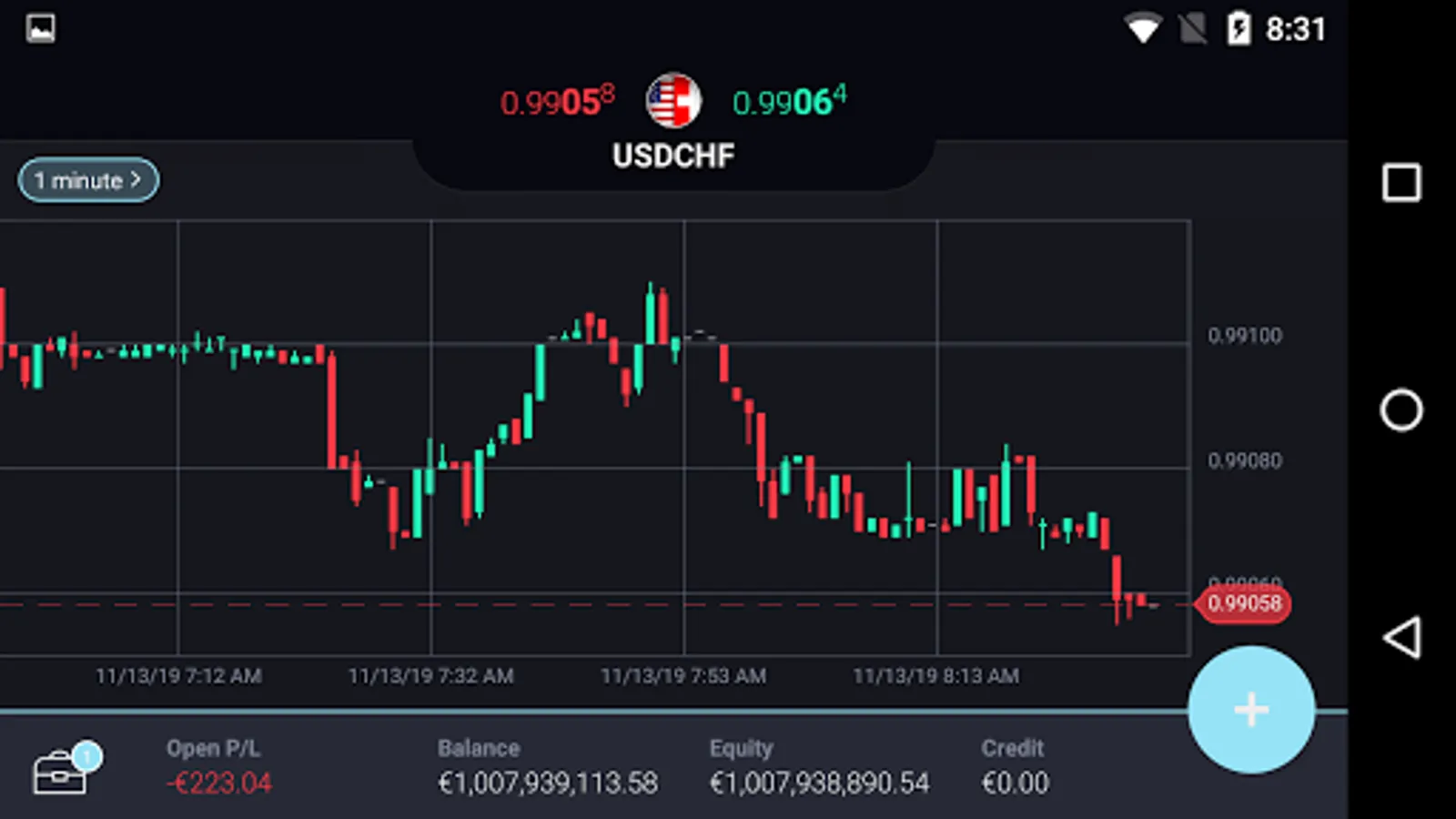This screenshot has width=1456, height=819.
Task: Tap the Equity value €1,007,938,890.54
Action: click(x=820, y=783)
